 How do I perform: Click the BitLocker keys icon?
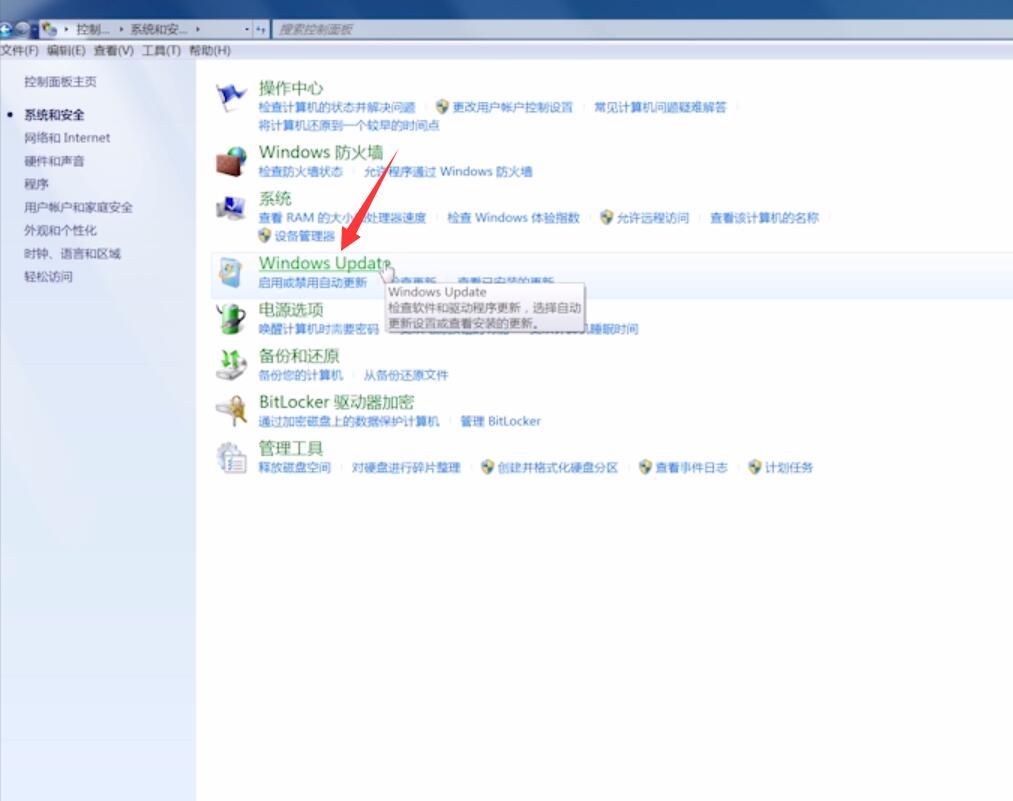tap(232, 411)
